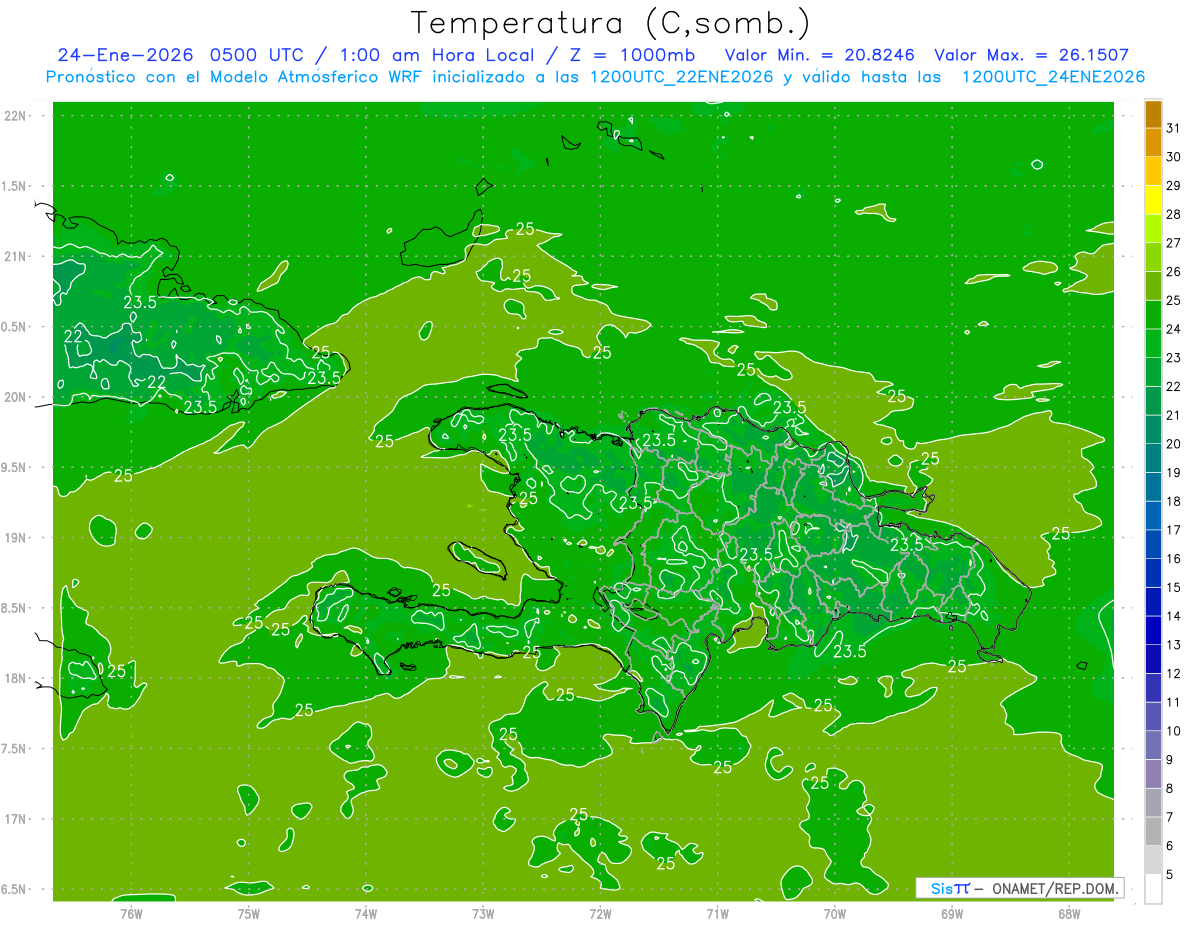
Task: Click the 71W longitude label
Action: [x=717, y=914]
